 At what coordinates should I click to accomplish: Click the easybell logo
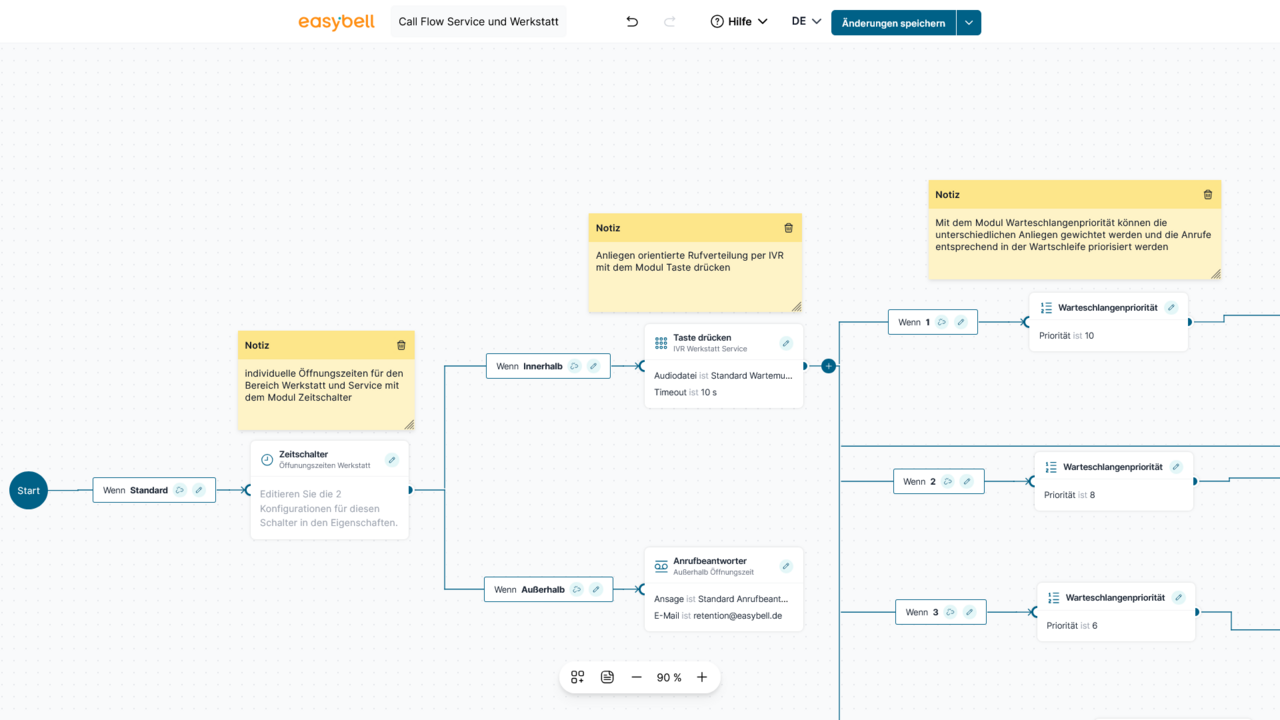point(336,22)
